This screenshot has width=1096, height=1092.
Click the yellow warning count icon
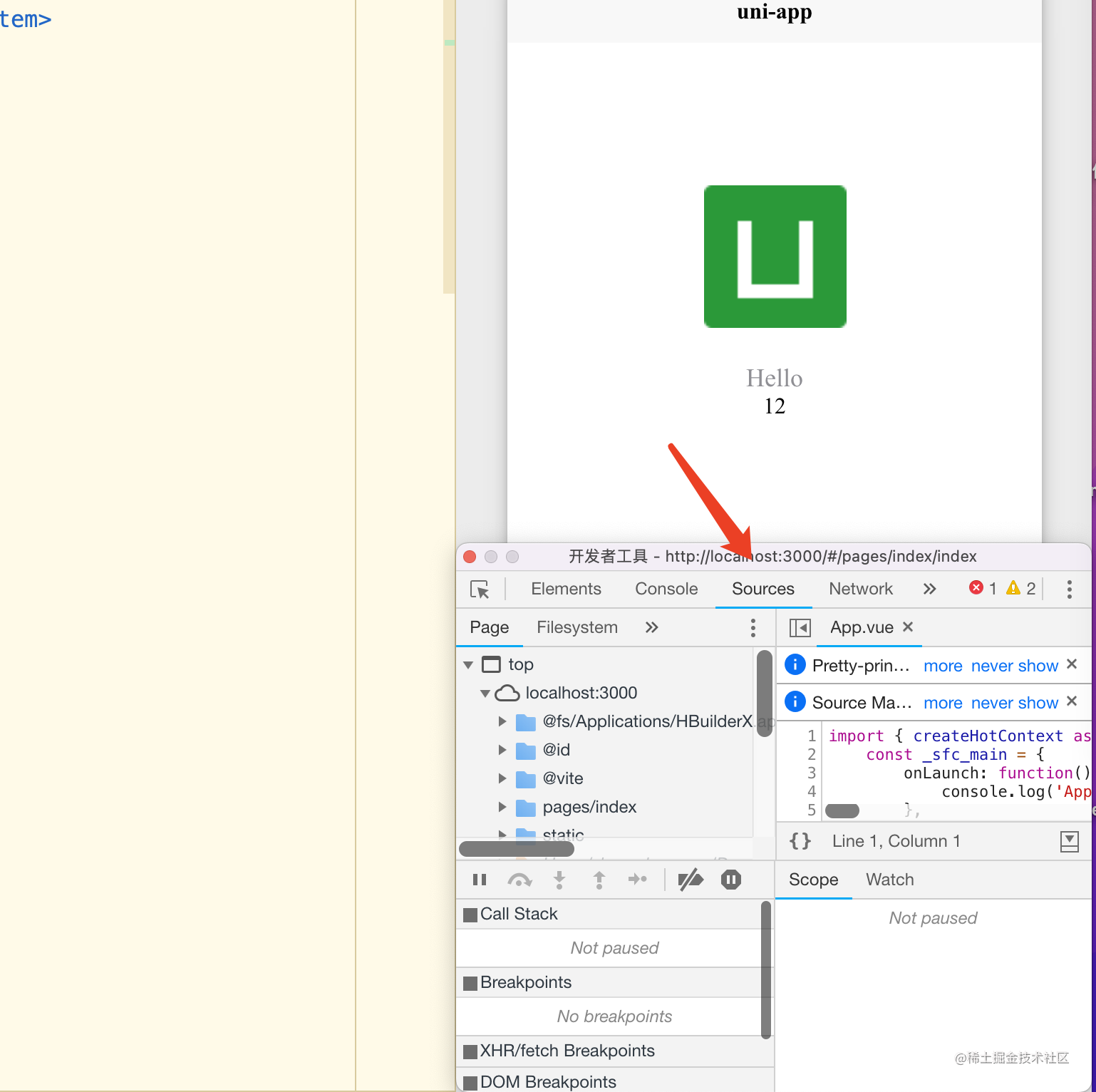(x=1013, y=587)
